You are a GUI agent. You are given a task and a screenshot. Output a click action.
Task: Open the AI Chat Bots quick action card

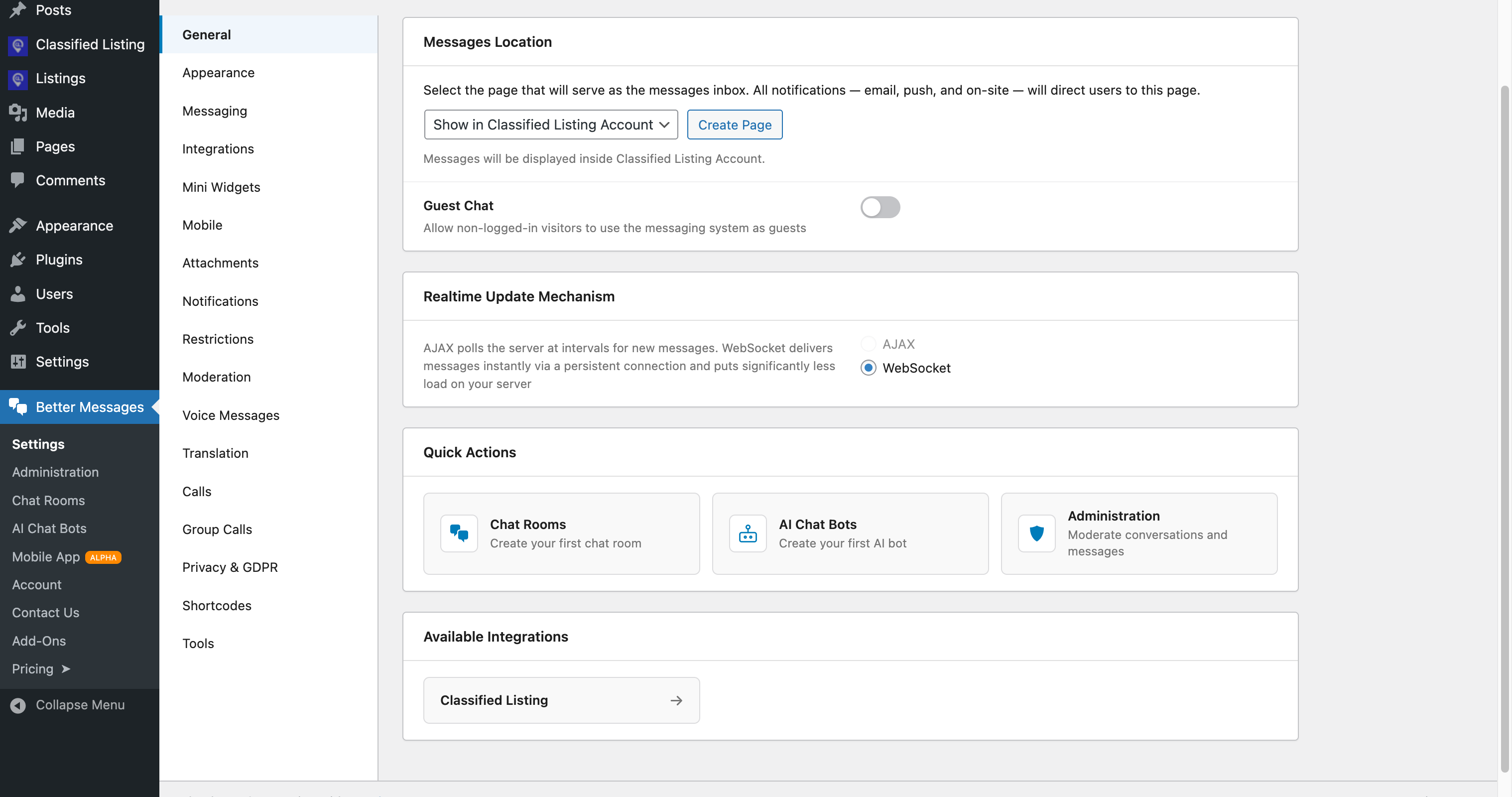[x=850, y=533]
